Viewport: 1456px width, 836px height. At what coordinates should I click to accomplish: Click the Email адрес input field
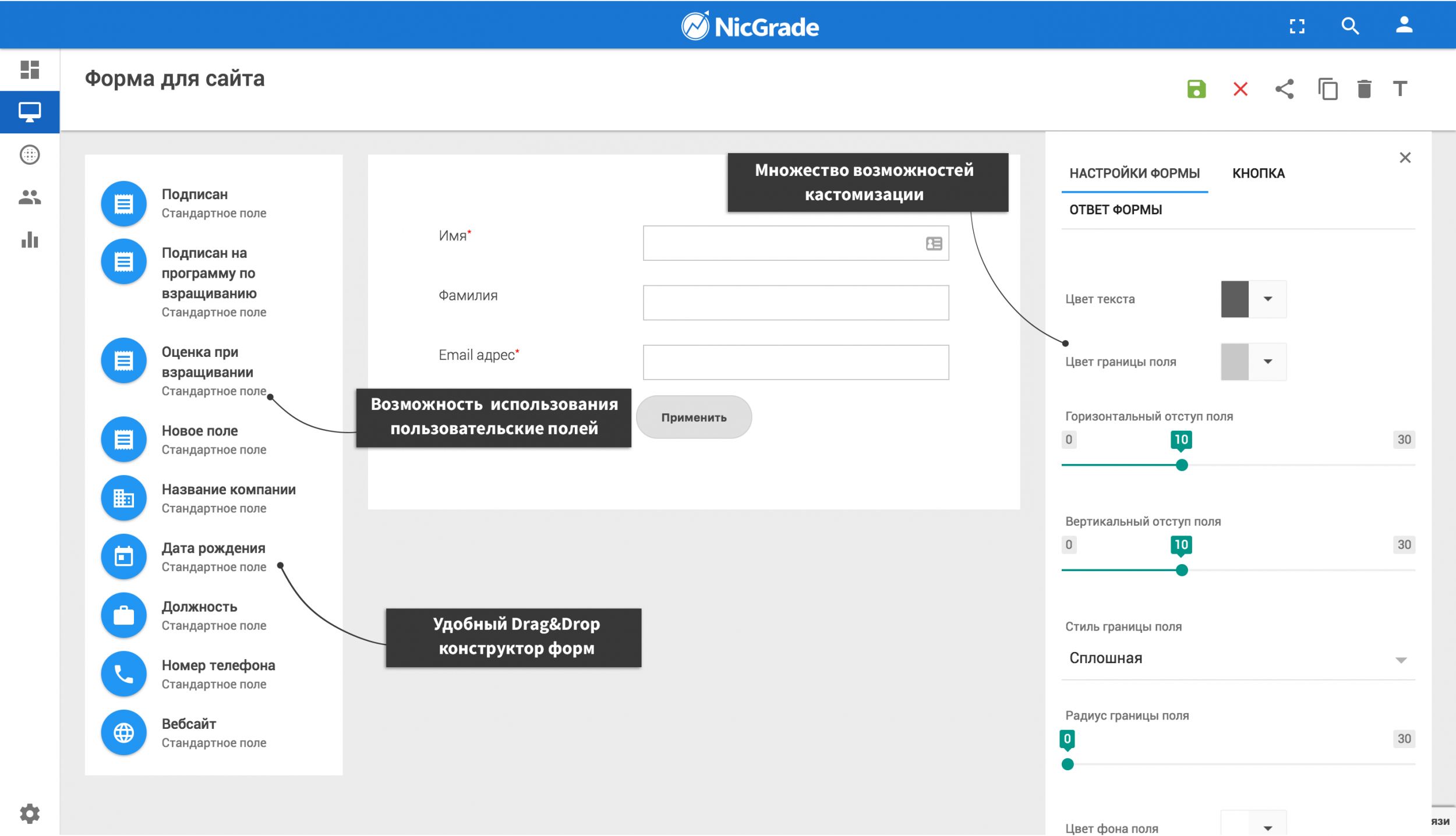coord(796,363)
